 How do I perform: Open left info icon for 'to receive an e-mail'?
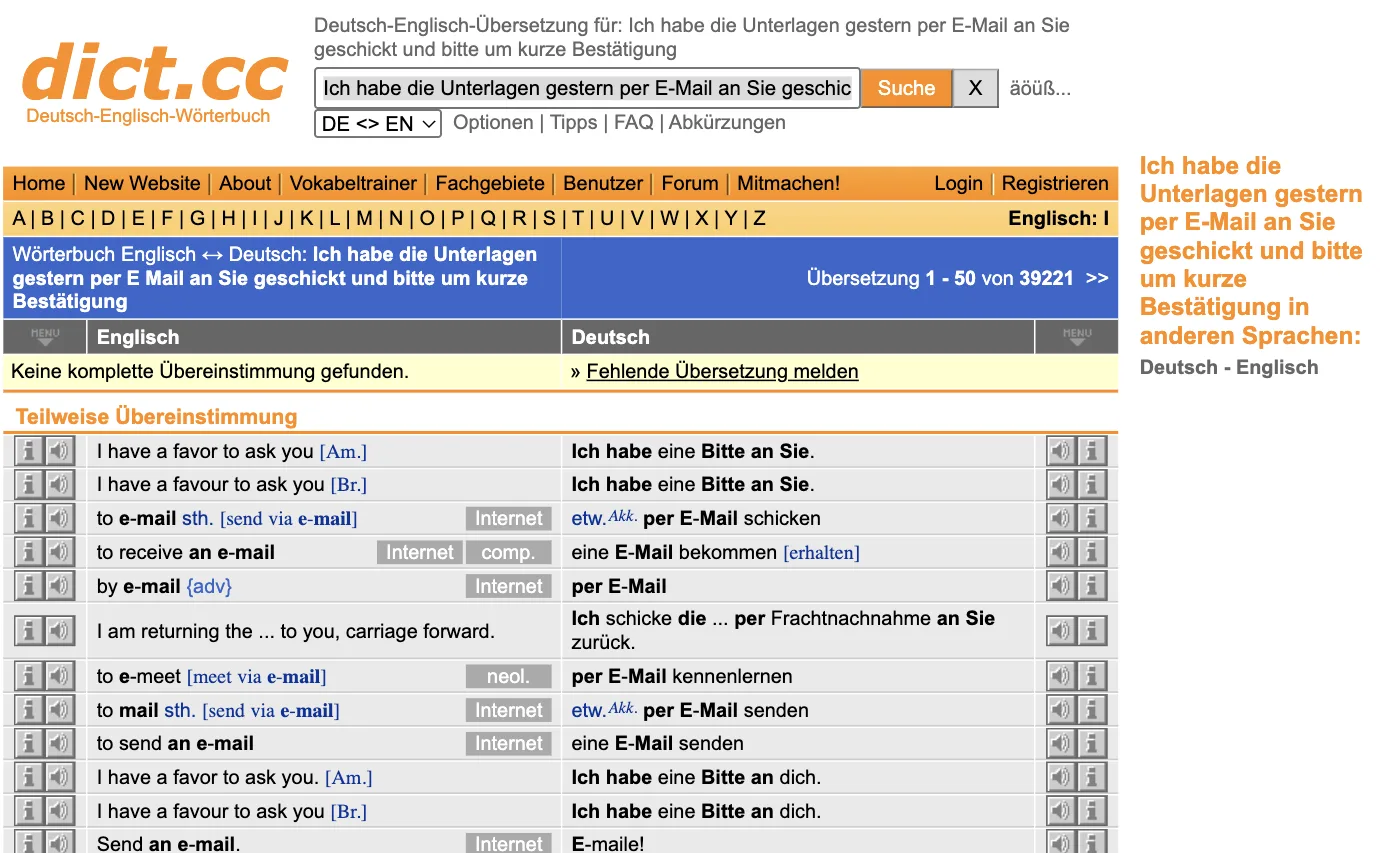(x=29, y=552)
